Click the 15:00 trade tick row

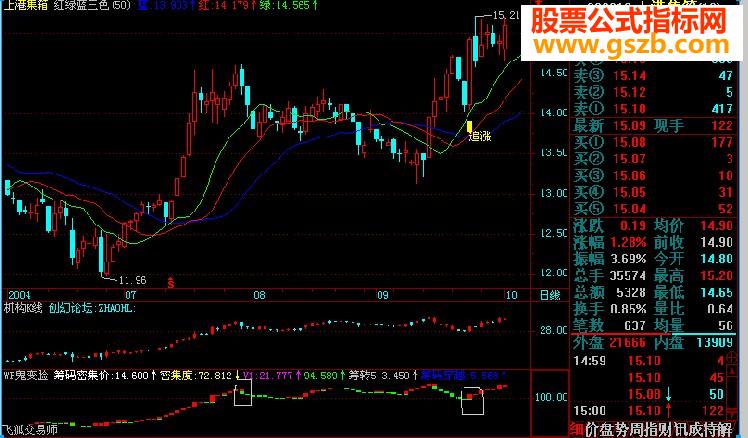coord(649,411)
